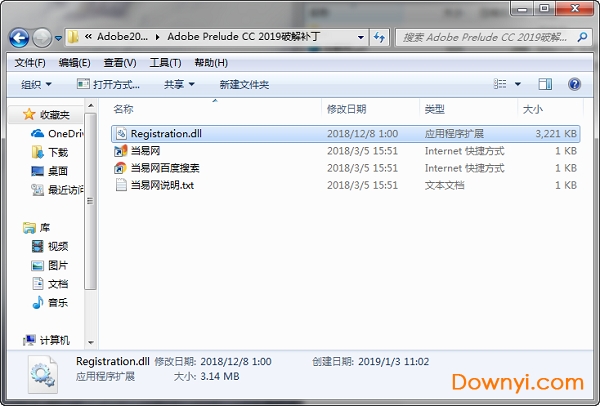Select the 当易网说明.txt file name
The height and width of the screenshot is (406, 600).
[x=162, y=185]
